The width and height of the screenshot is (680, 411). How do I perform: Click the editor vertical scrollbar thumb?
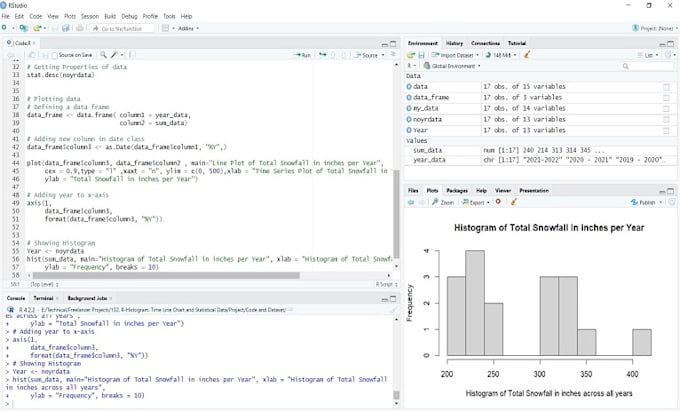coord(396,214)
